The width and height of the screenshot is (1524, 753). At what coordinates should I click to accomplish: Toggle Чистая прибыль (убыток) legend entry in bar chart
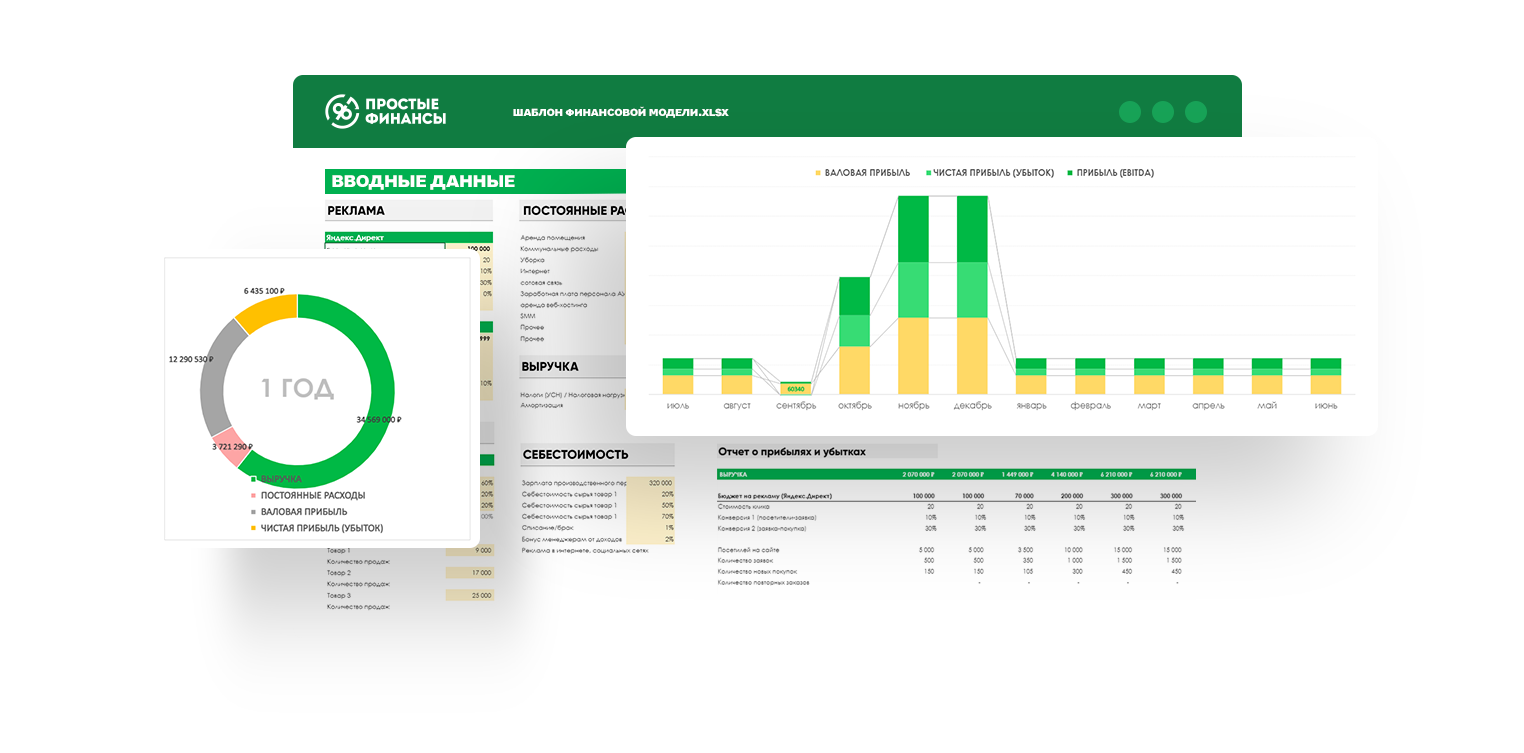tap(990, 173)
